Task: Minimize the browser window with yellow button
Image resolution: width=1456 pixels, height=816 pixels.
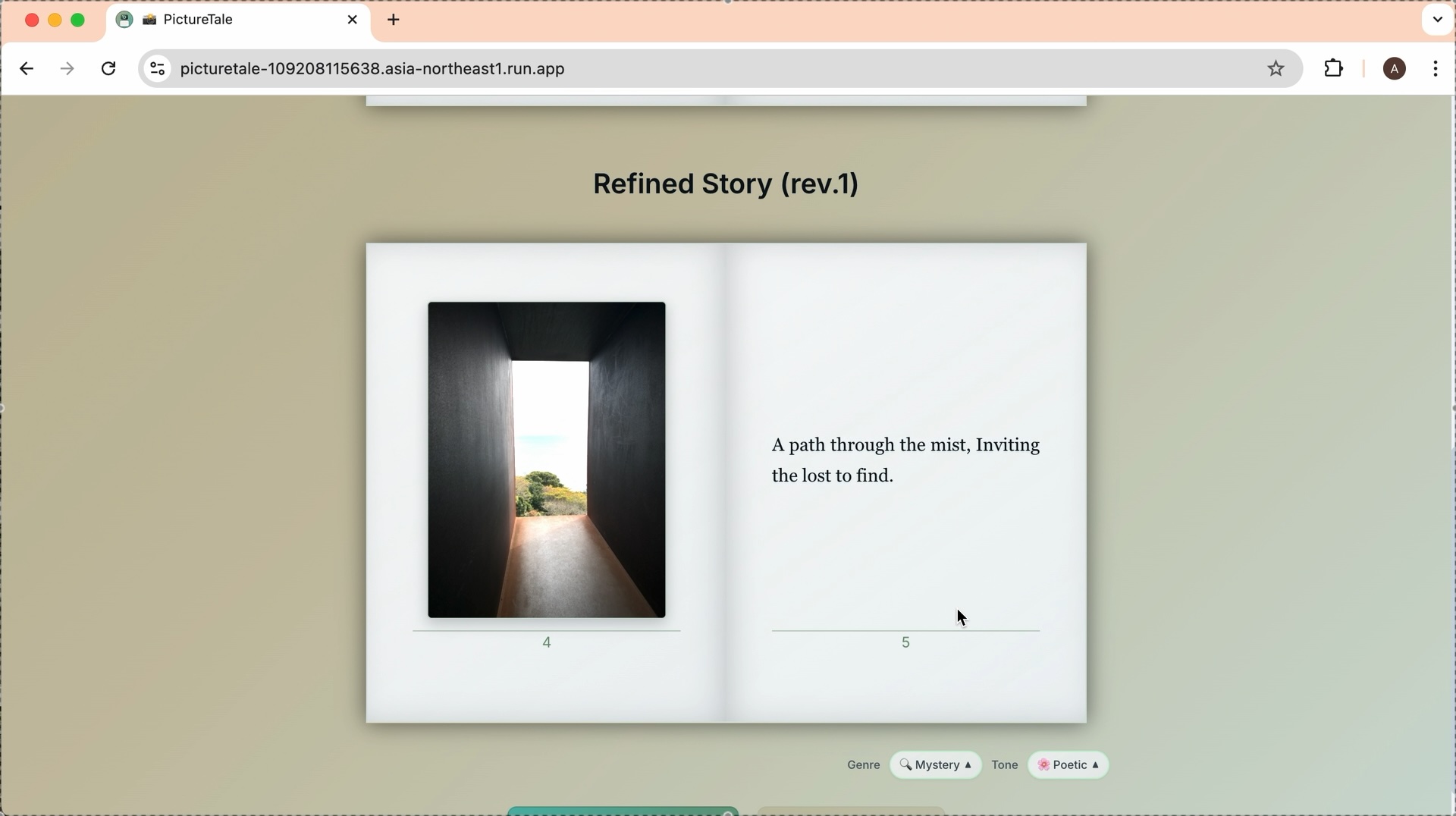Action: (x=55, y=20)
